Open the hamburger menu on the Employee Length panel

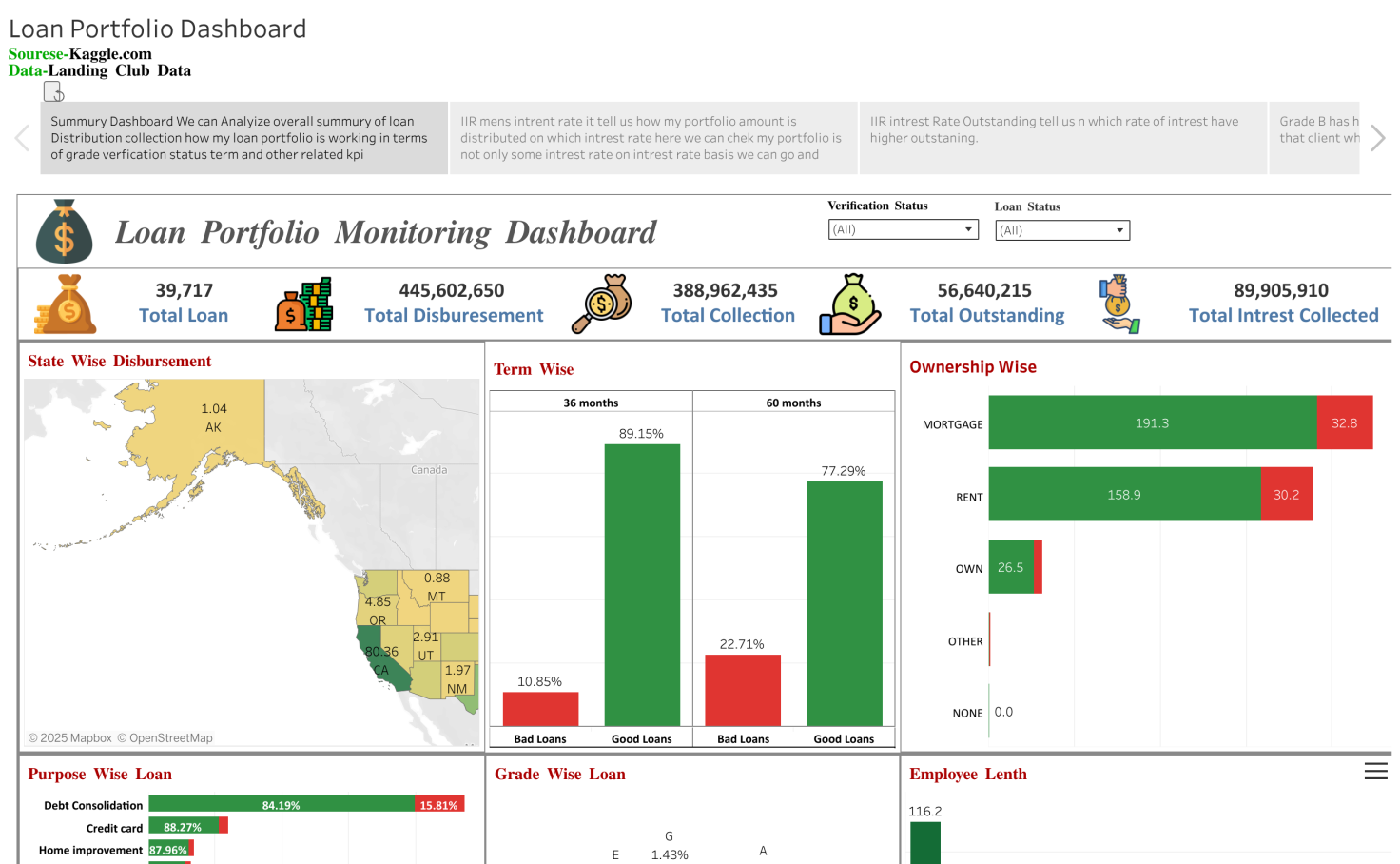1375,771
